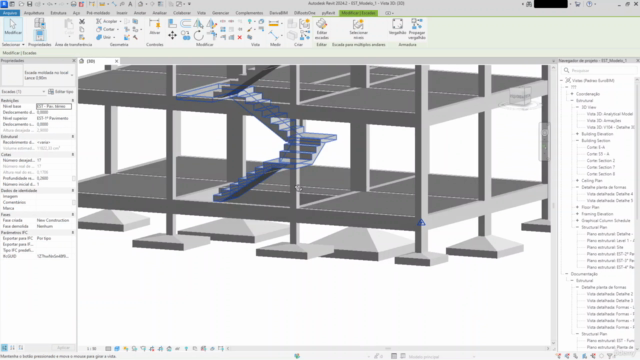This screenshot has height=360, width=640.
Task: Click the detail level icon in view control bar
Action: click(108, 349)
